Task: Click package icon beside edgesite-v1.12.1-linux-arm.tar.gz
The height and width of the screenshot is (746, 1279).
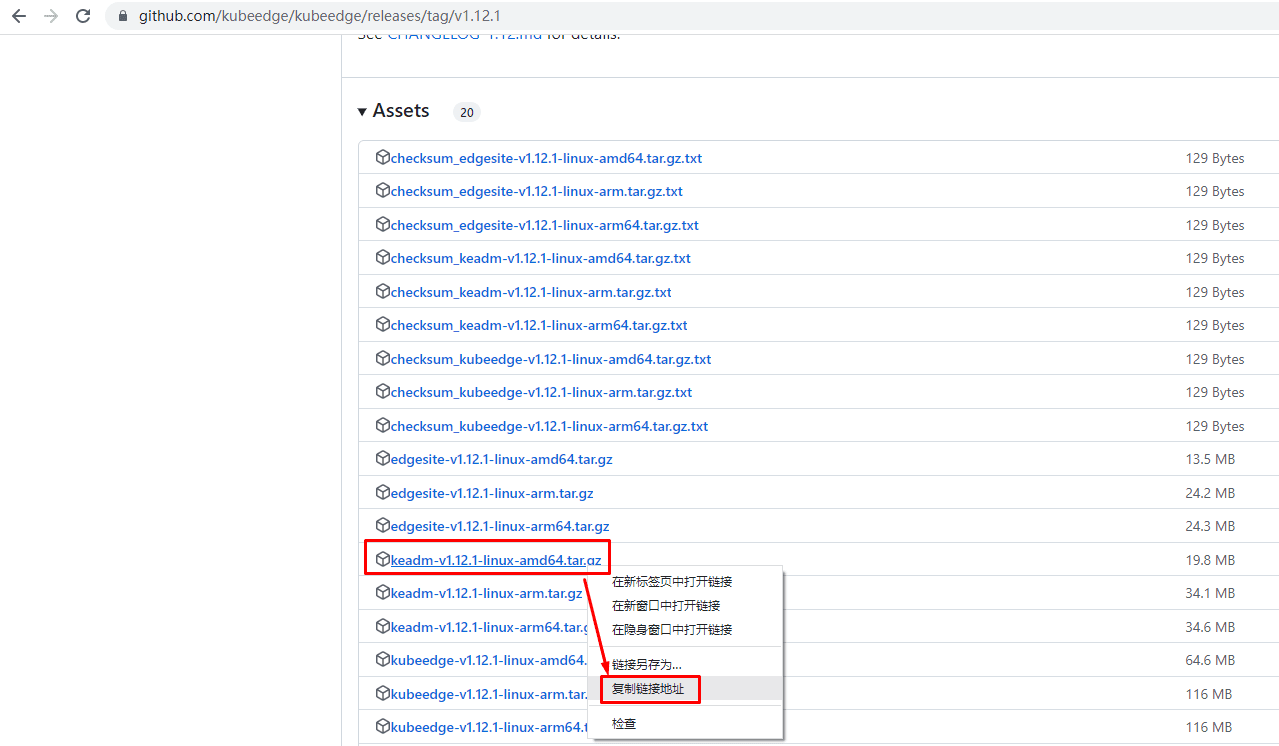Action: [382, 493]
